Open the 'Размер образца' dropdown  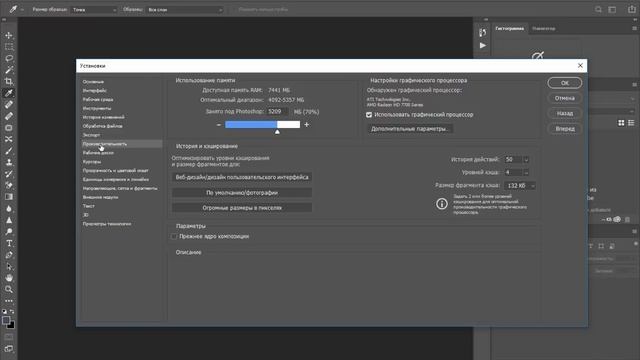(93, 9)
